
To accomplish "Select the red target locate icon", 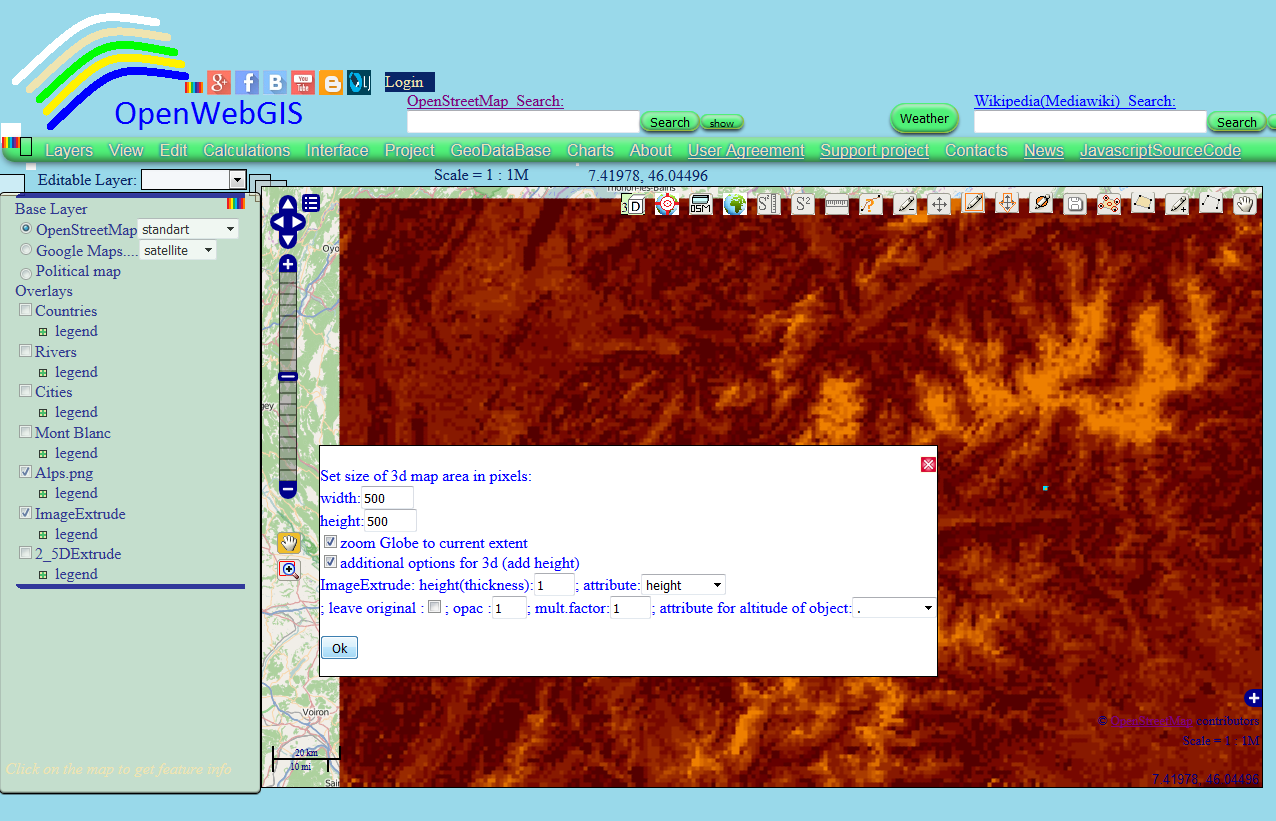I will (x=667, y=204).
